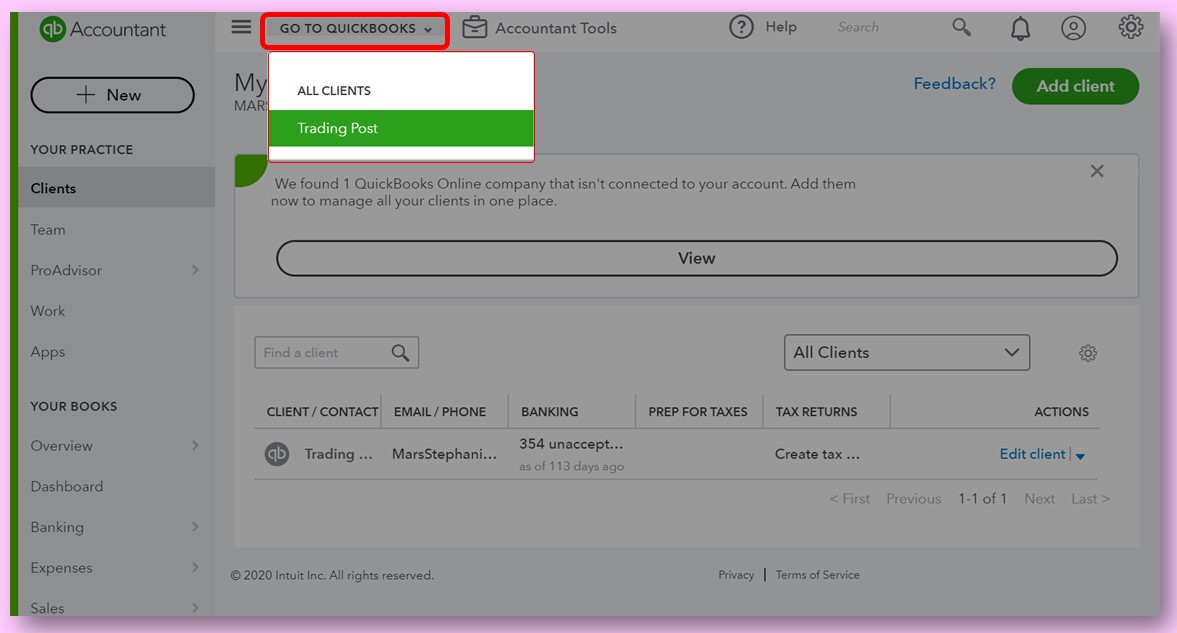Open Sales in the sidebar

pyautogui.click(x=47, y=608)
